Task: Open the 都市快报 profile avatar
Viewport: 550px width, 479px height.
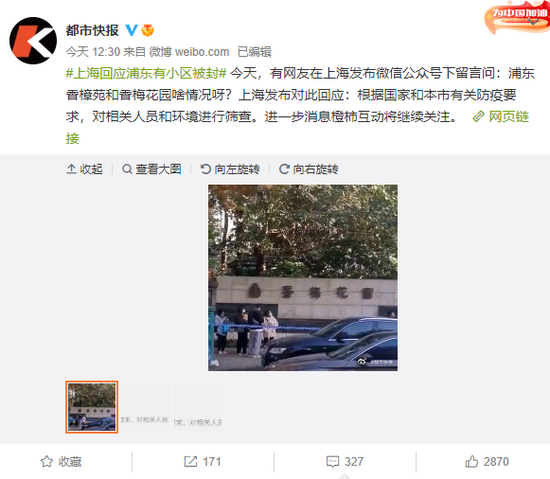Action: click(x=33, y=41)
